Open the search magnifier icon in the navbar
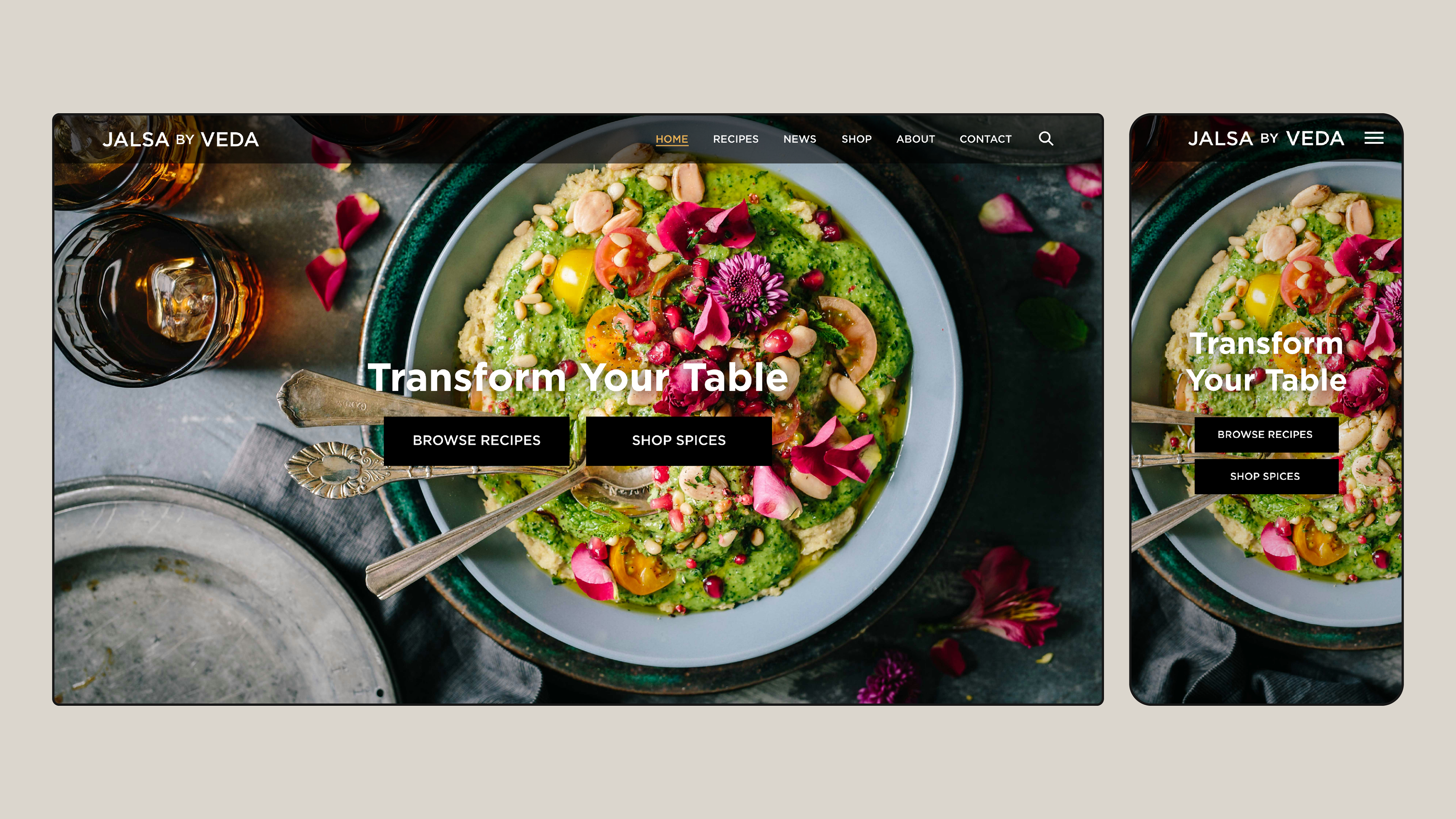The width and height of the screenshot is (1456, 819). click(1046, 138)
